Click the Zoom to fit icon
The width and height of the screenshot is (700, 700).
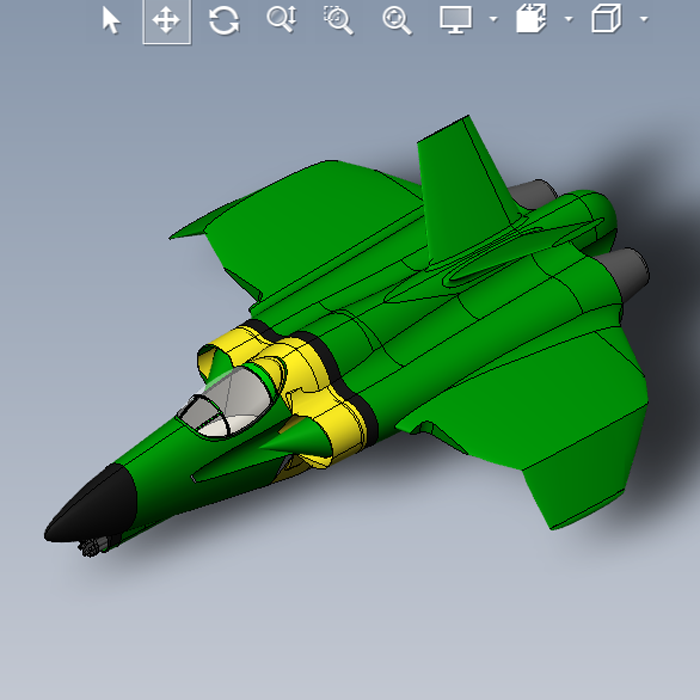click(397, 21)
